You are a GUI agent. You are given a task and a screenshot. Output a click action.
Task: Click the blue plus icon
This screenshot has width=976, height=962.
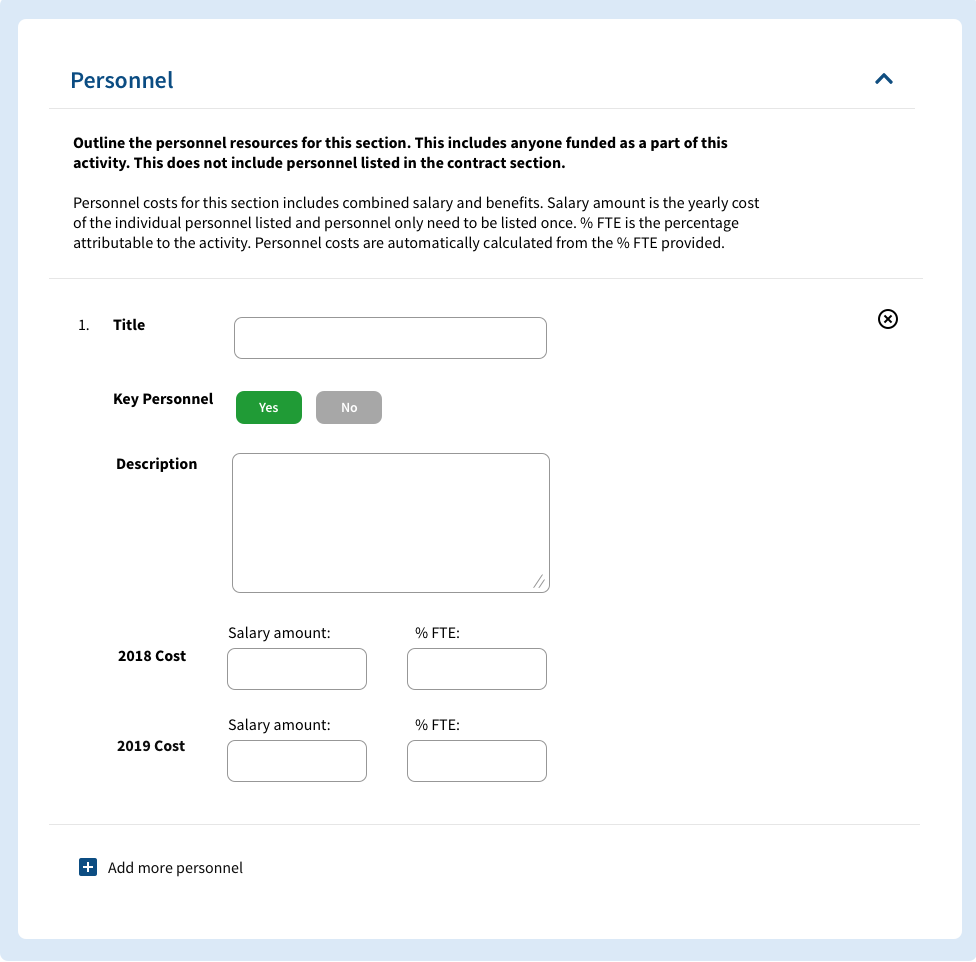(88, 867)
